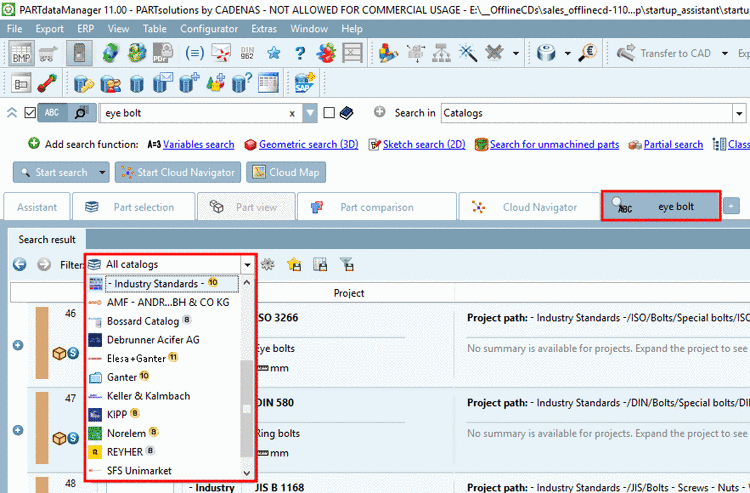Click the database with envelope icon

tap(163, 83)
